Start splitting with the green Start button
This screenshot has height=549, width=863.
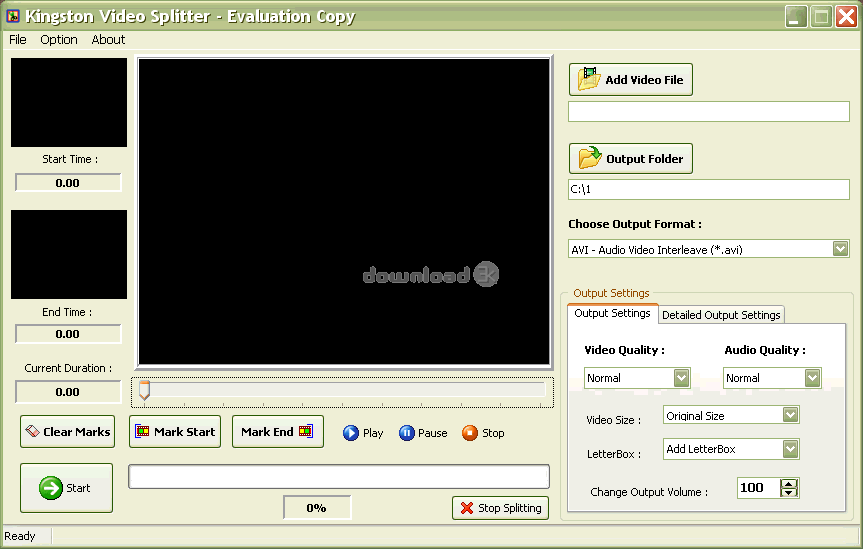(67, 488)
